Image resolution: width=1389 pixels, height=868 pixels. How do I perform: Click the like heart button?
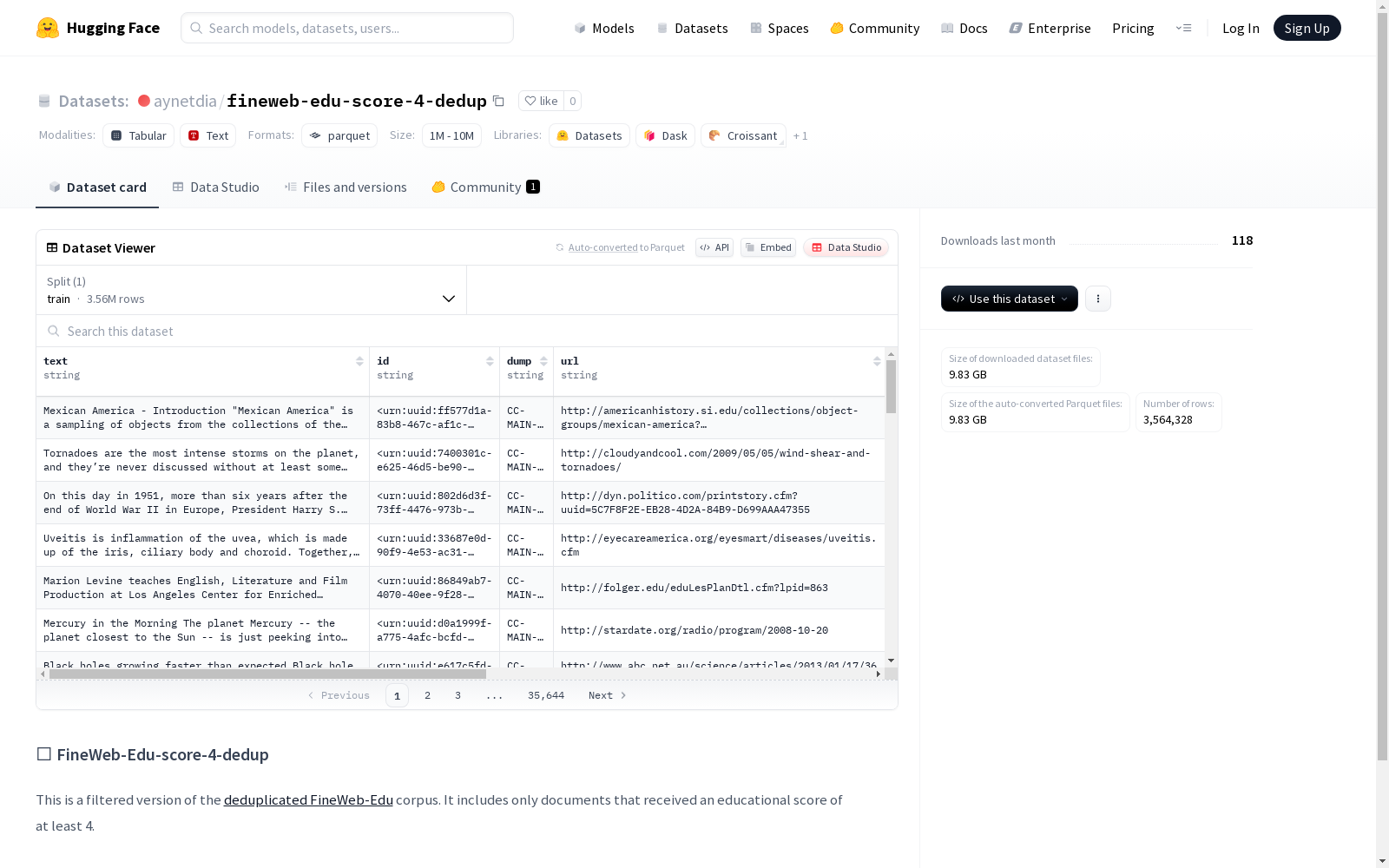(541, 101)
